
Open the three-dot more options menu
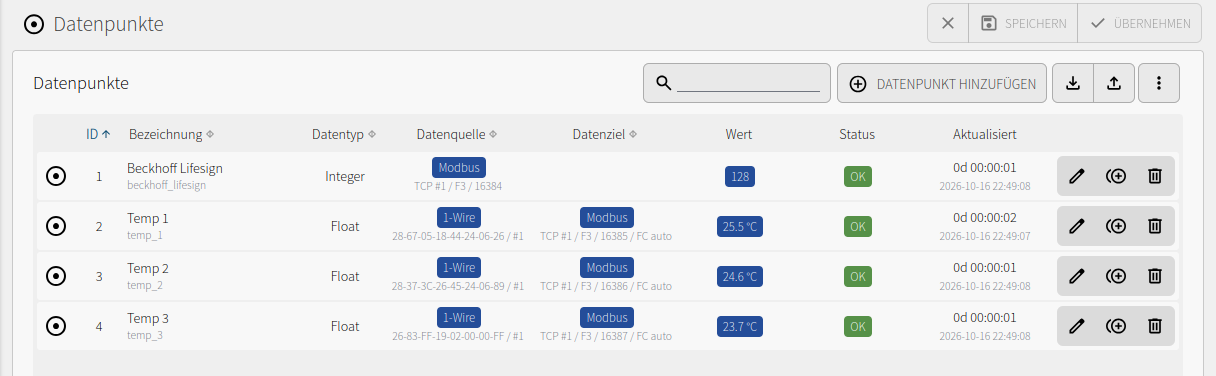(1159, 84)
